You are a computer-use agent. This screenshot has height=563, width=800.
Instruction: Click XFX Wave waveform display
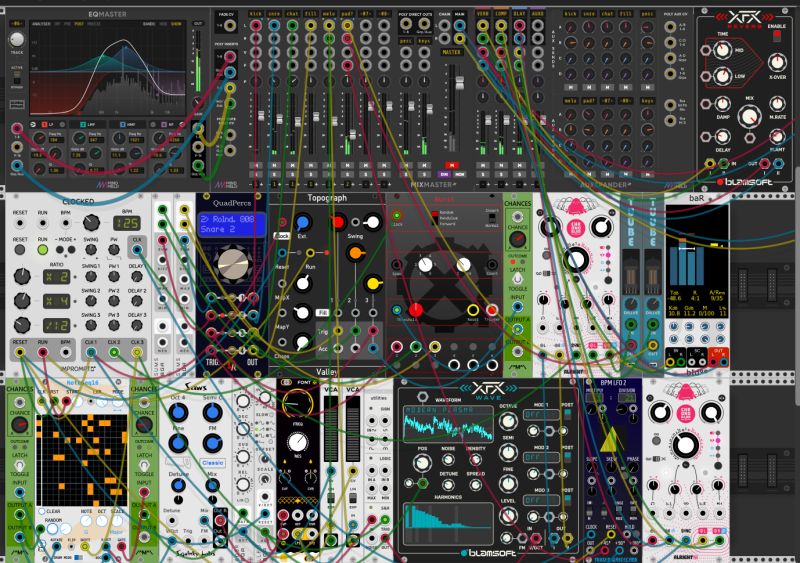[x=448, y=424]
